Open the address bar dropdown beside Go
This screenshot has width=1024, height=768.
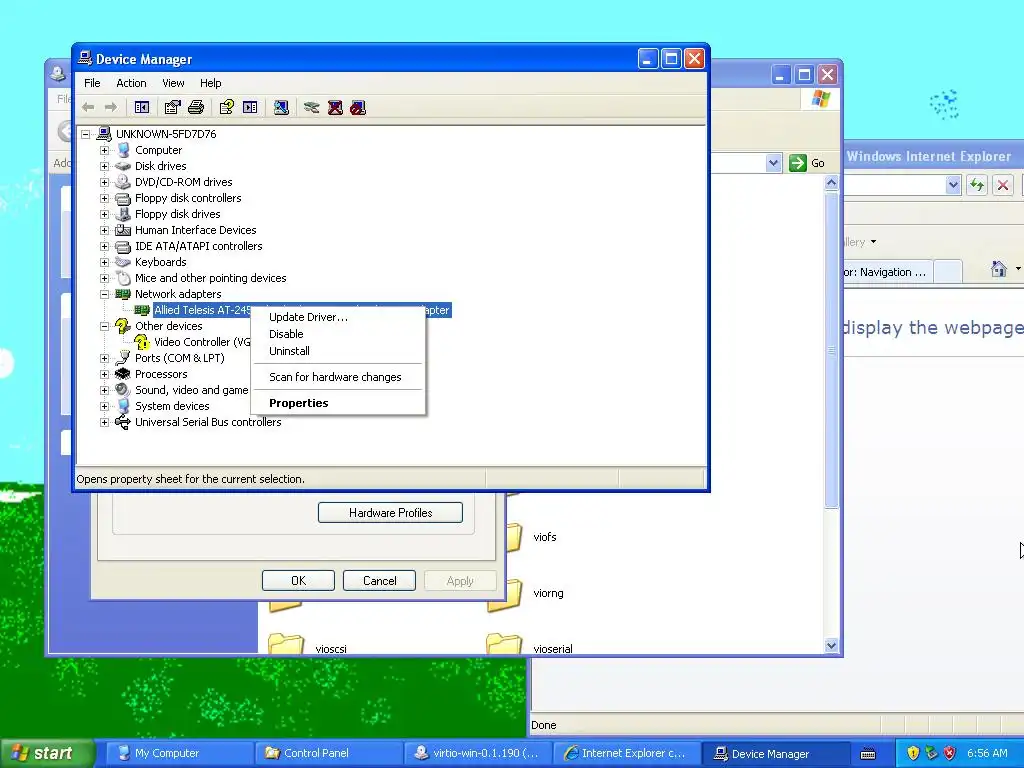click(773, 163)
